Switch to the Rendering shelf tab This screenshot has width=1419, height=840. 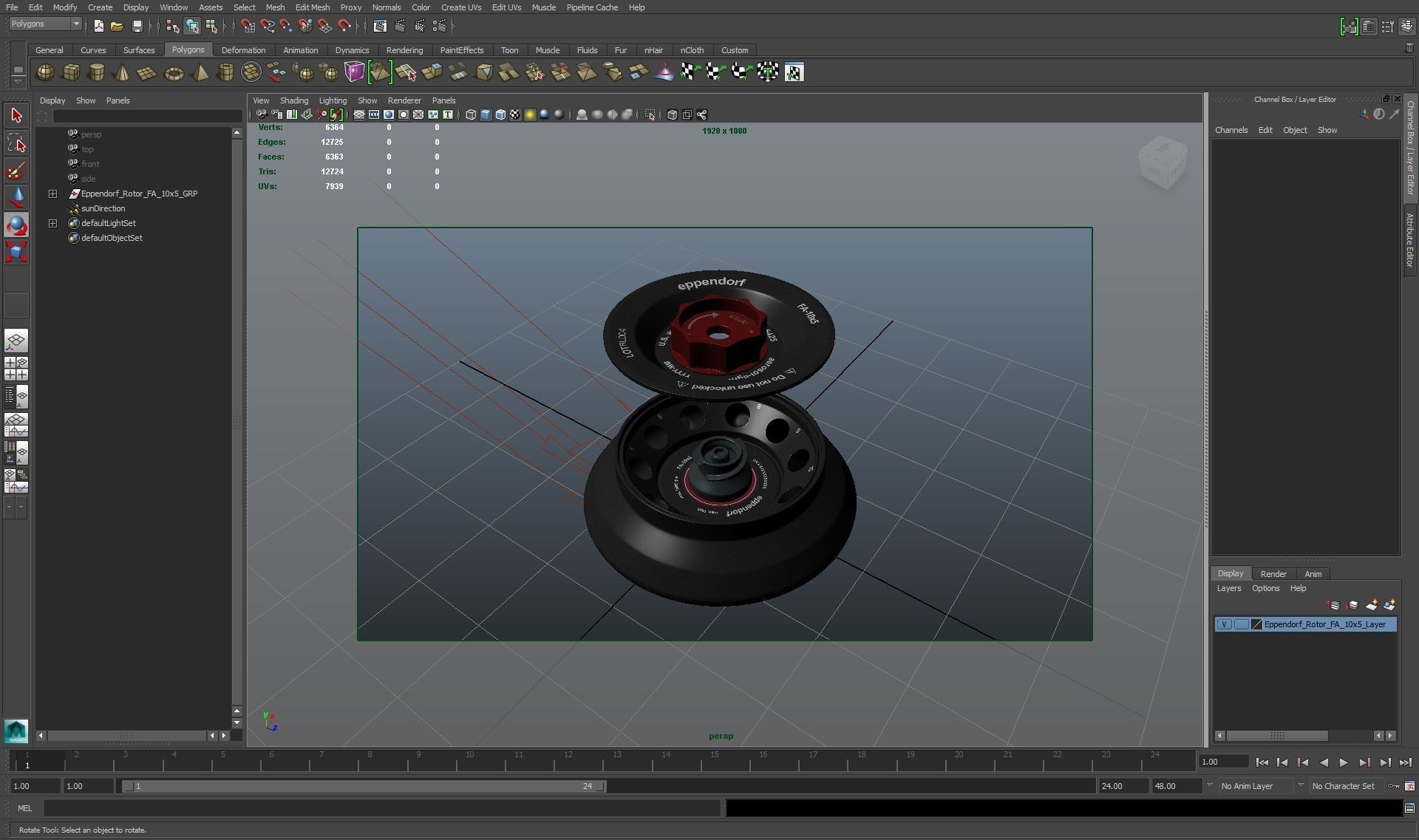coord(404,50)
